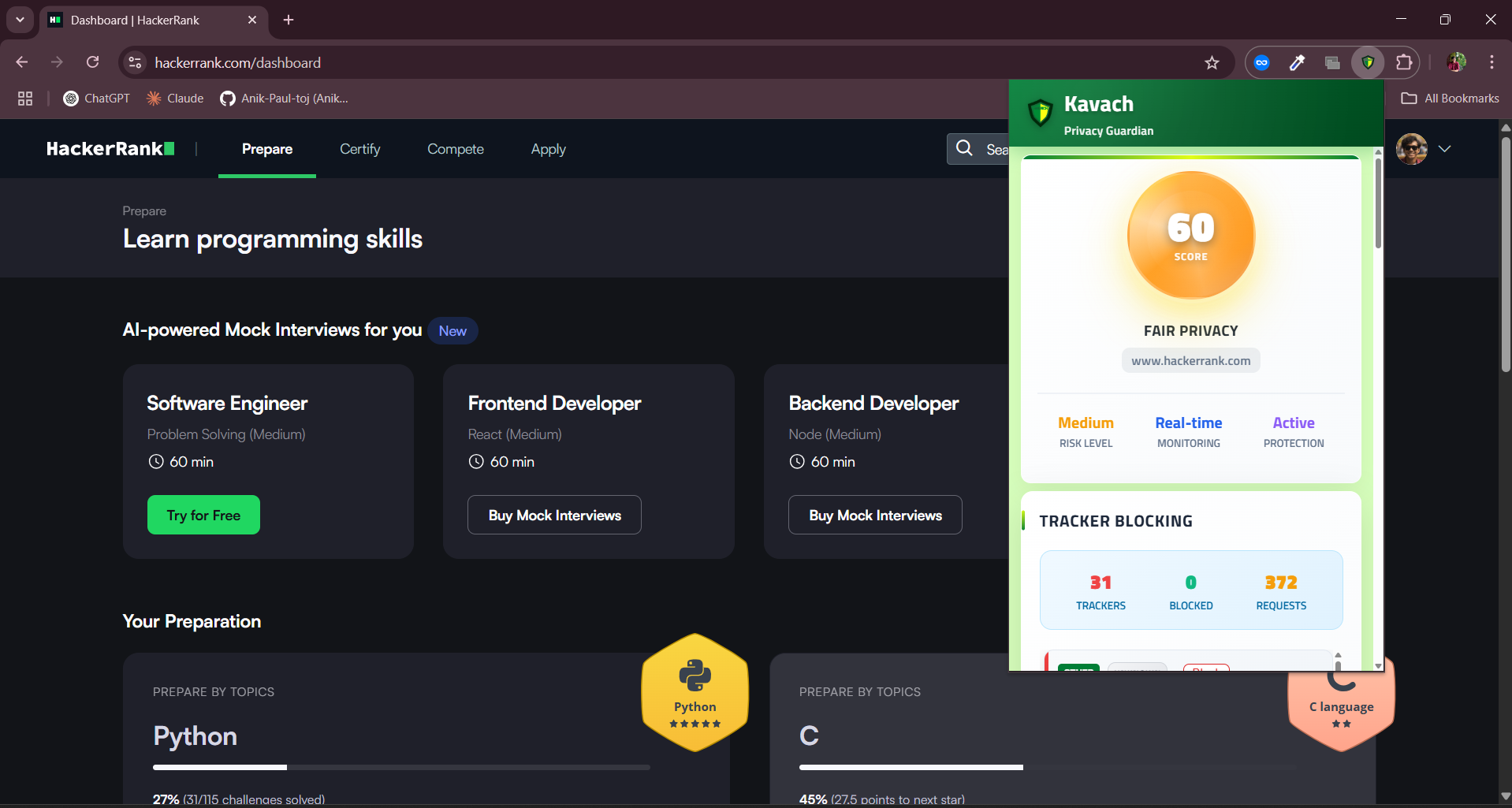
Task: Select the Compete navigation tab
Action: point(456,149)
